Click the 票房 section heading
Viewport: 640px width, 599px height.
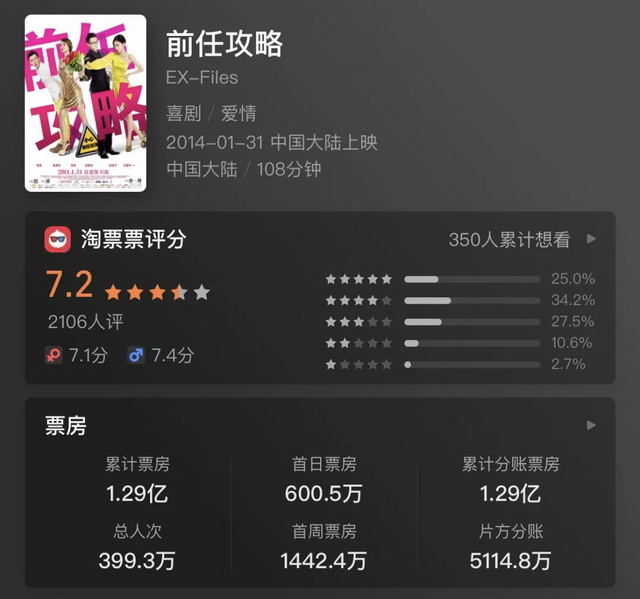[x=66, y=426]
